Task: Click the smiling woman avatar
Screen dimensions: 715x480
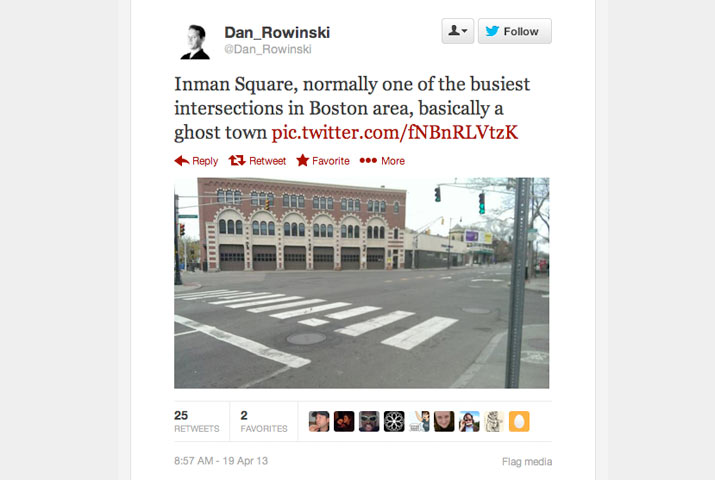Action: tap(444, 421)
